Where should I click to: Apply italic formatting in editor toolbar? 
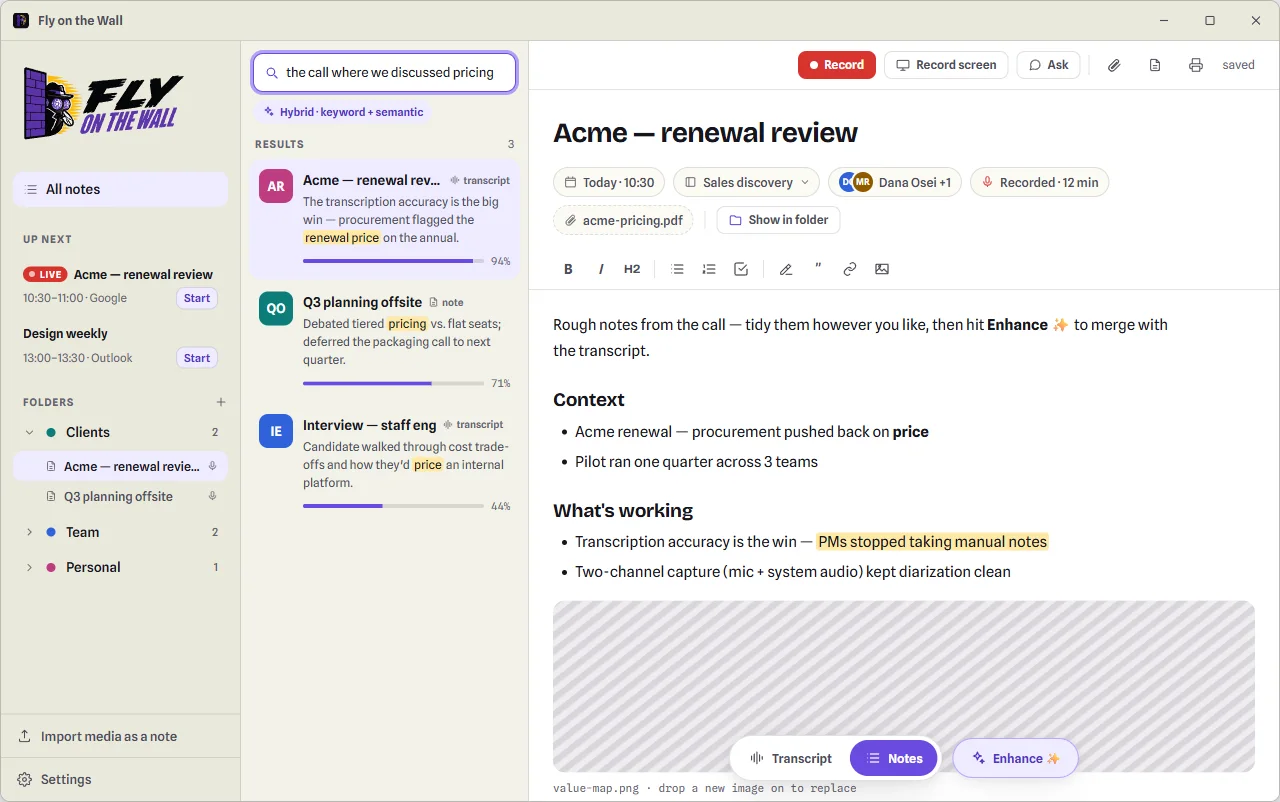[x=601, y=269]
